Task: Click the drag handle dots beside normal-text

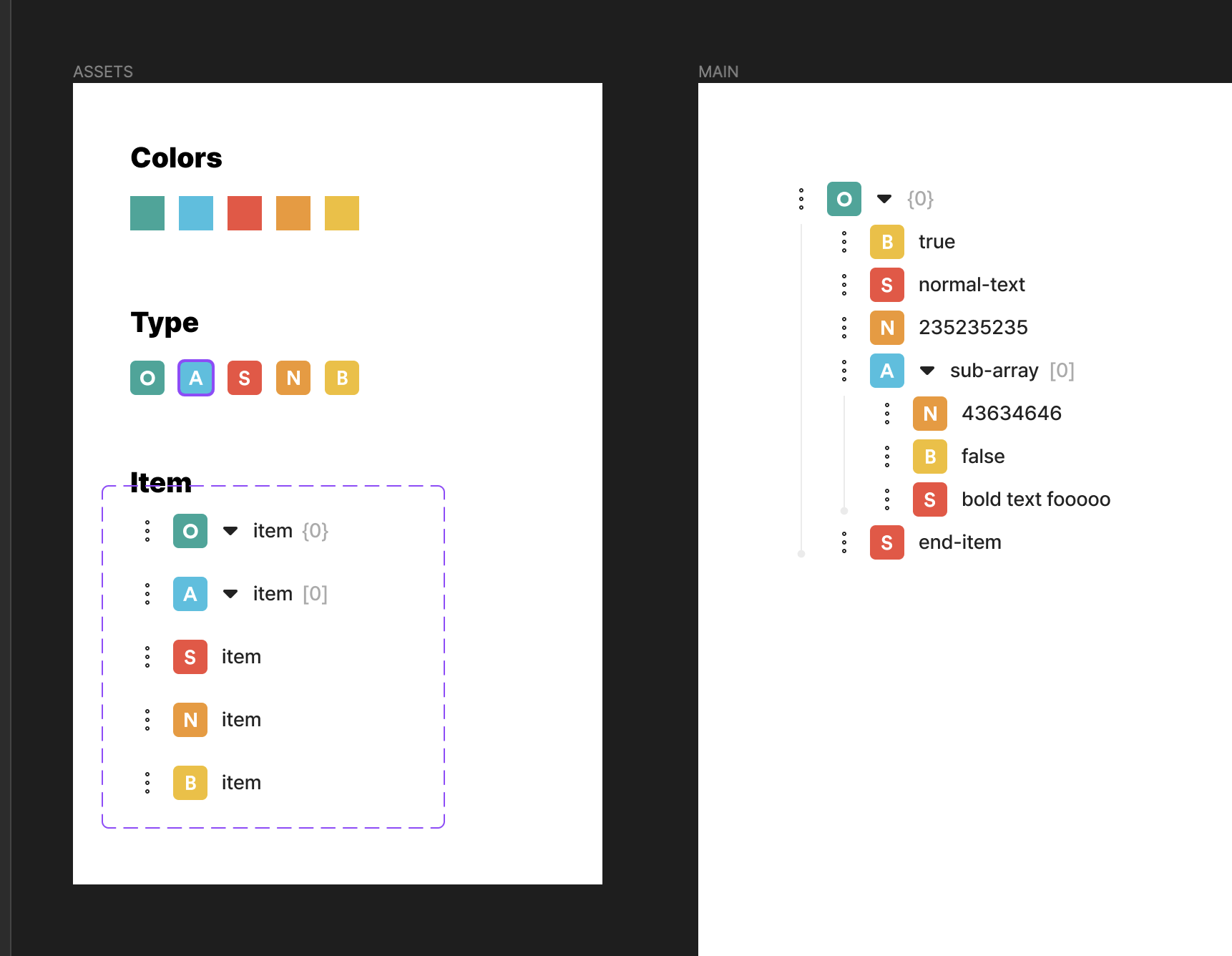Action: (844, 285)
